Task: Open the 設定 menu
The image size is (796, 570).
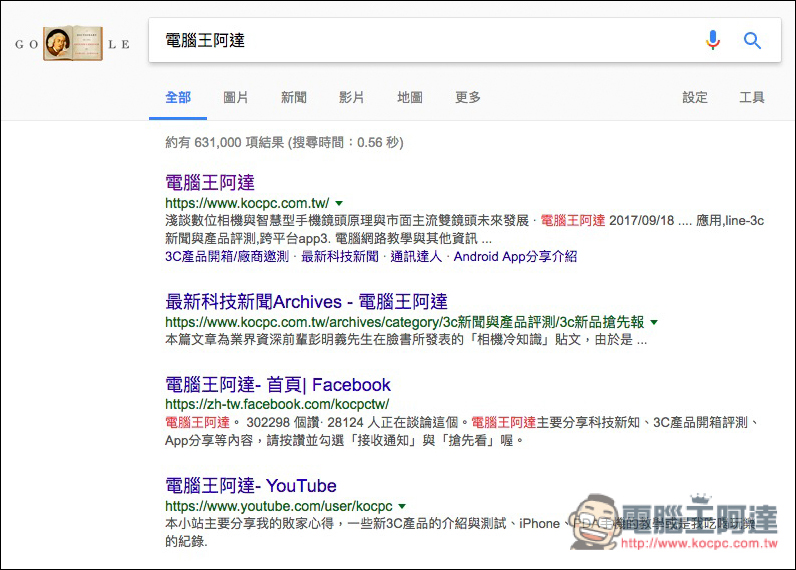Action: pos(694,97)
